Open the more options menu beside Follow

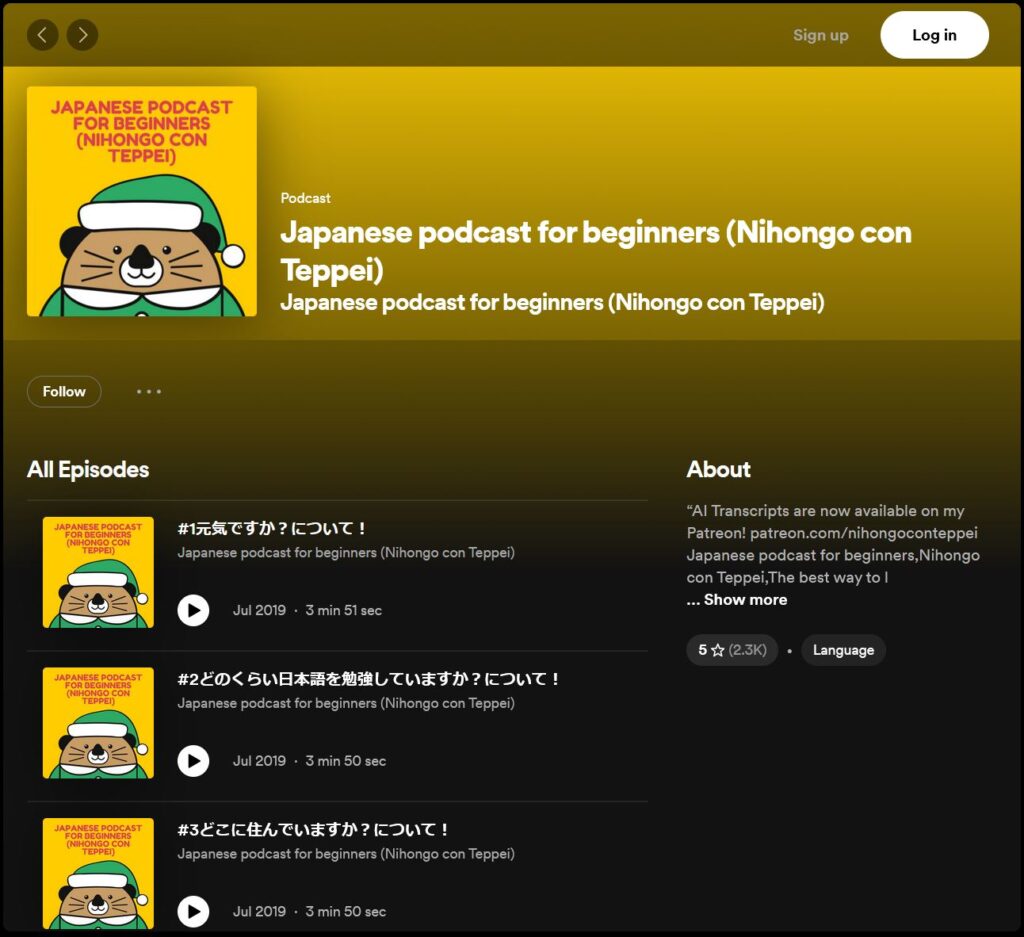(148, 391)
